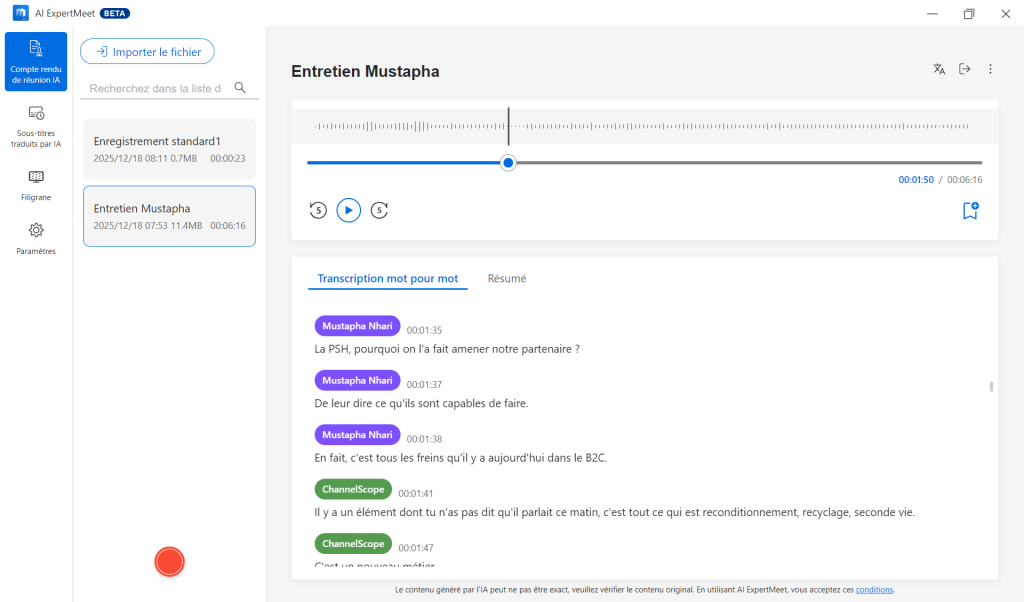1024x602 pixels.
Task: Click Importer le fichier button
Action: coord(147,52)
